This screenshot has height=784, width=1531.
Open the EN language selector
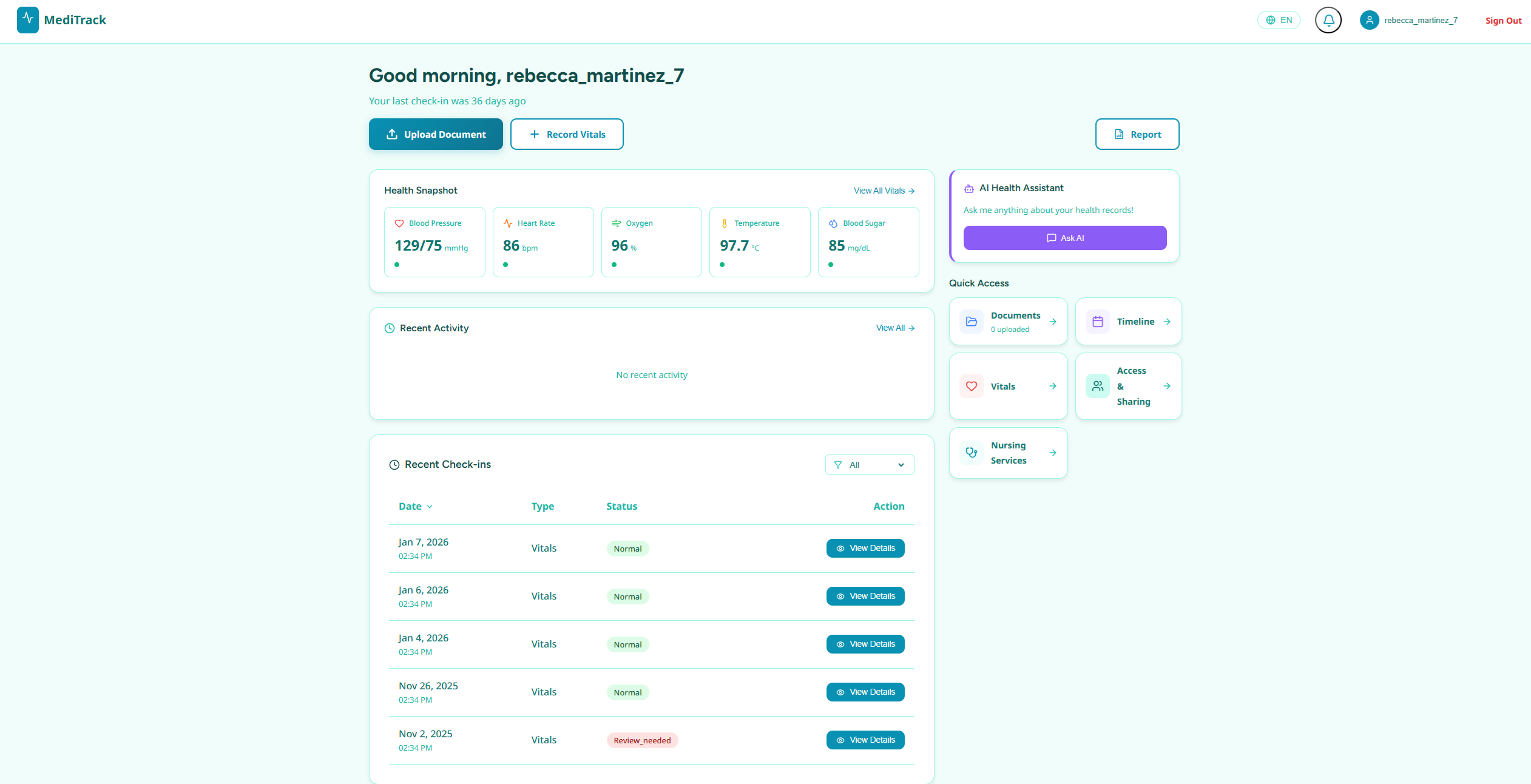(x=1279, y=20)
